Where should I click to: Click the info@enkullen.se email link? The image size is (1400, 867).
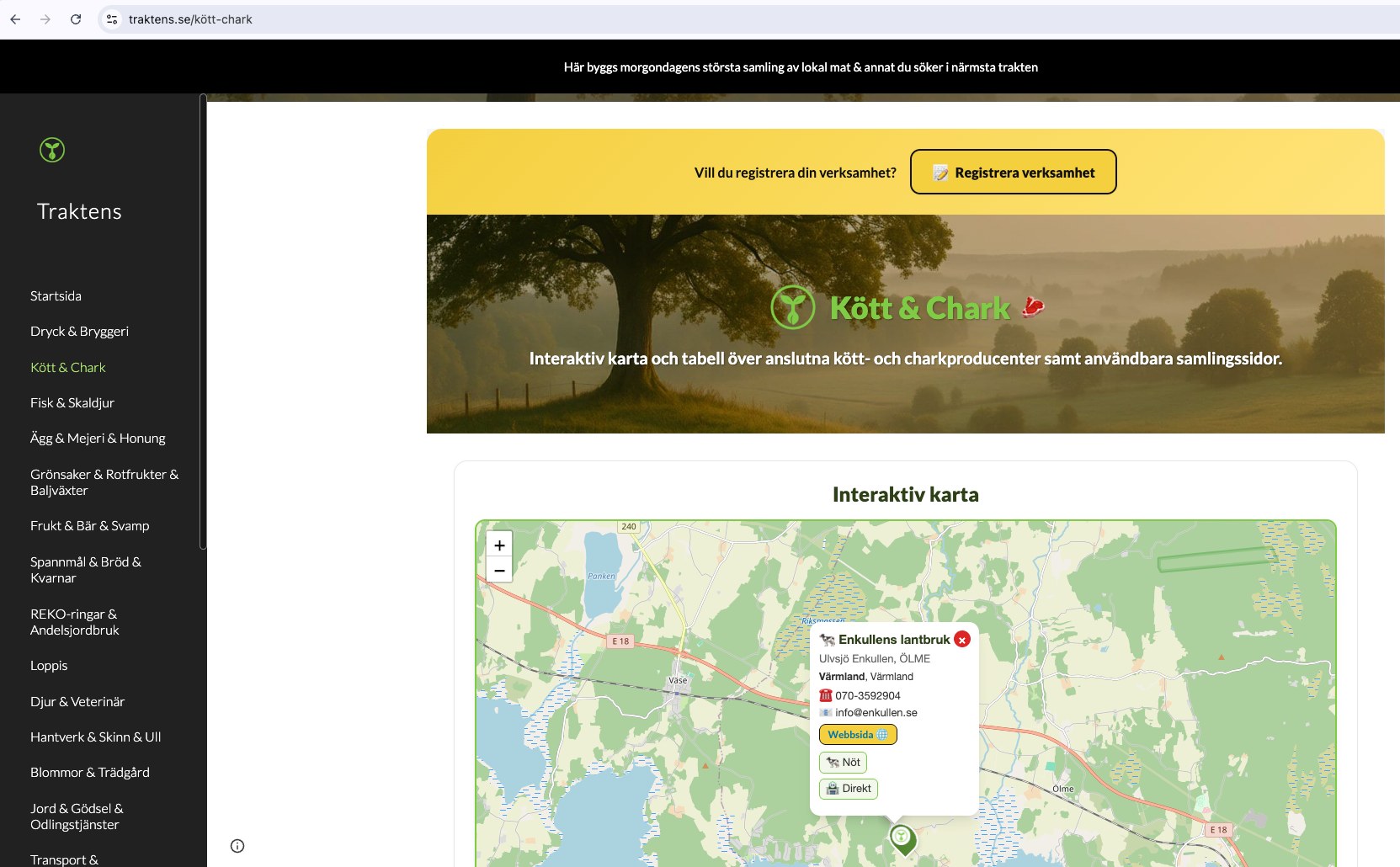coord(876,713)
